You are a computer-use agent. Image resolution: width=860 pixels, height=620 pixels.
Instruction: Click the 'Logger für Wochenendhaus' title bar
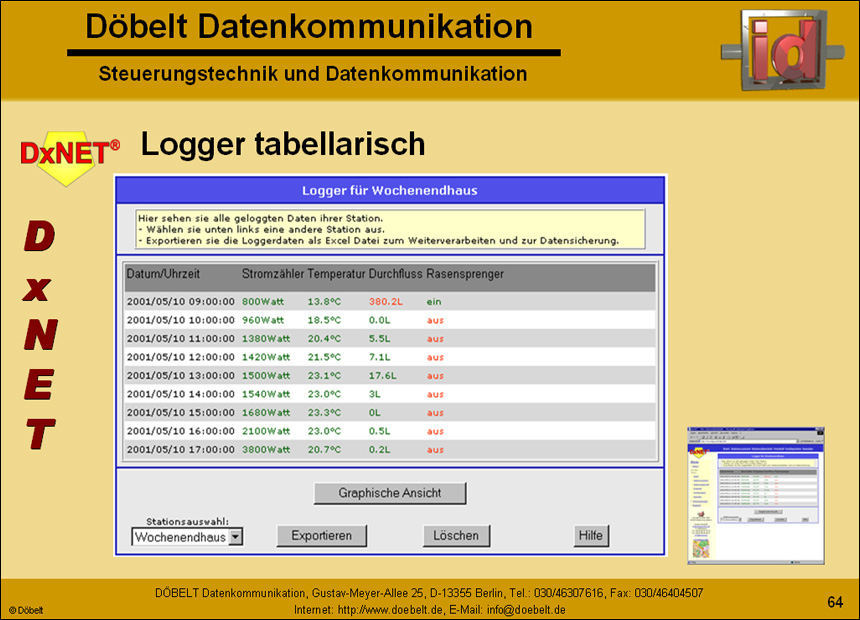click(x=390, y=189)
